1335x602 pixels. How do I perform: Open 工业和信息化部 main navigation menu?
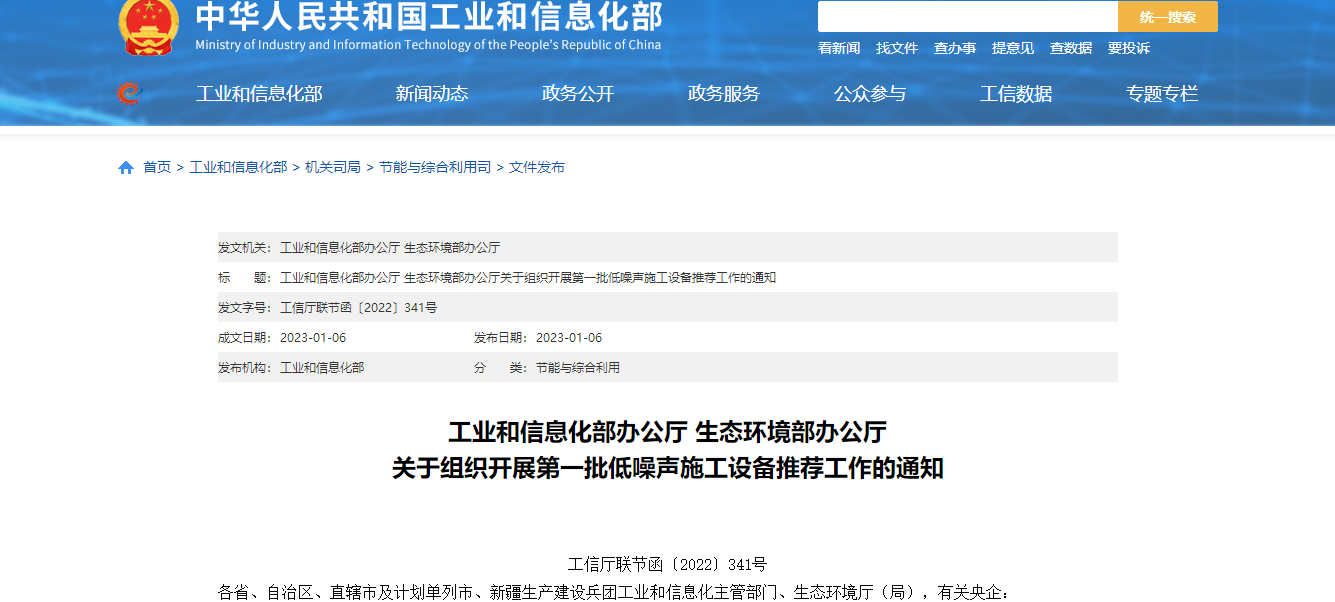259,94
